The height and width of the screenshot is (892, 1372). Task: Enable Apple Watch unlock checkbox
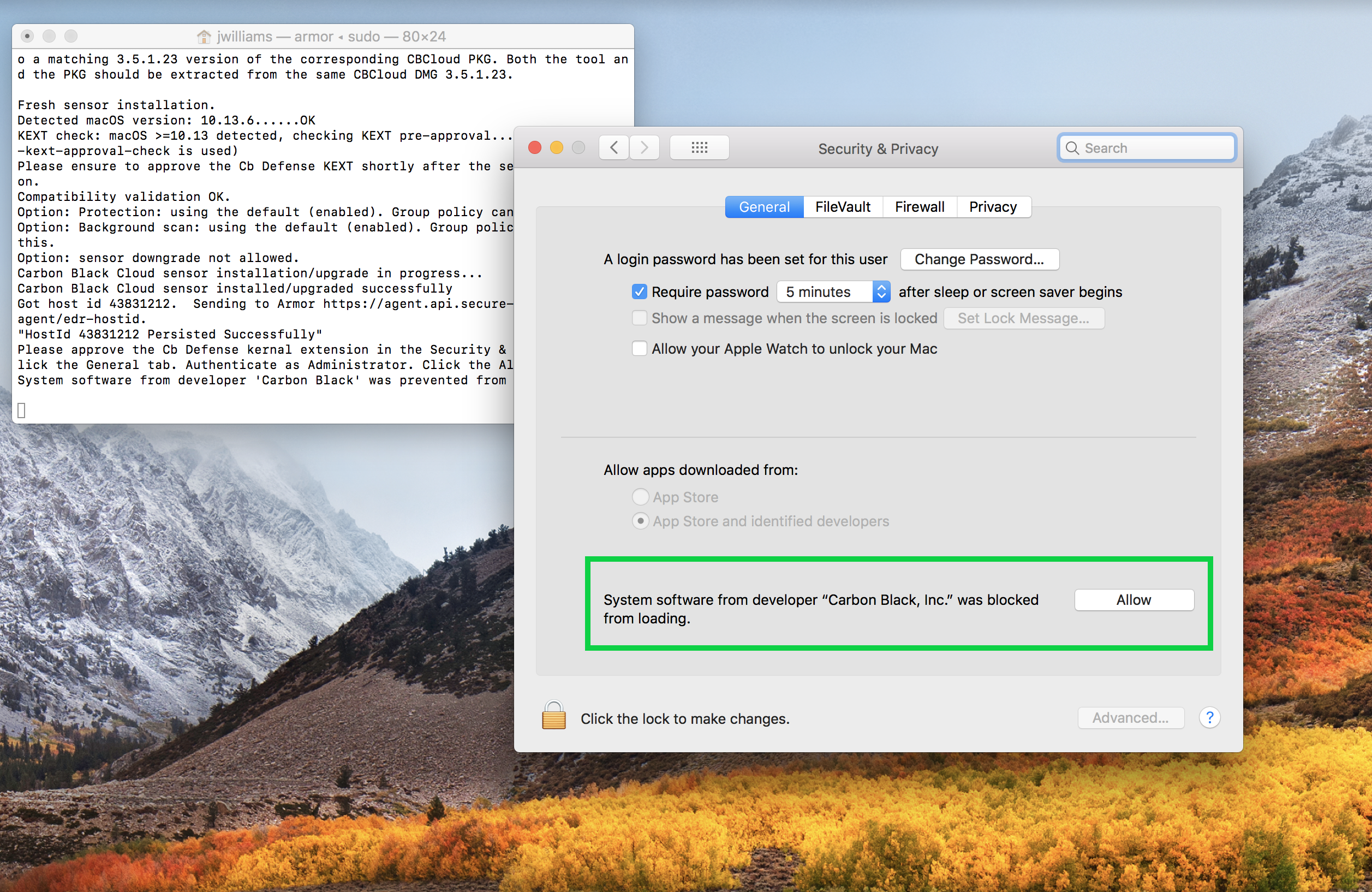click(639, 349)
